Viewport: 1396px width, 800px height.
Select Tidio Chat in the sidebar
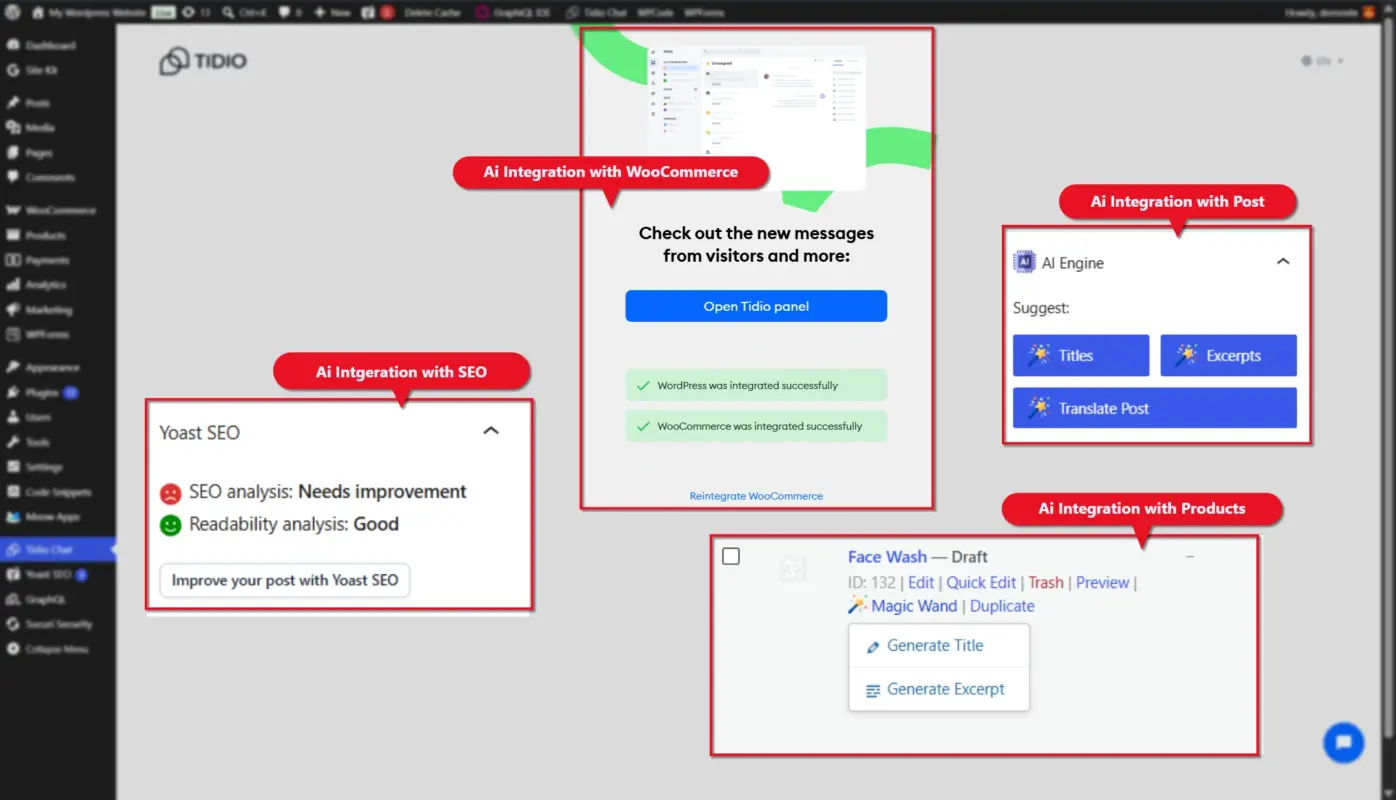click(58, 550)
